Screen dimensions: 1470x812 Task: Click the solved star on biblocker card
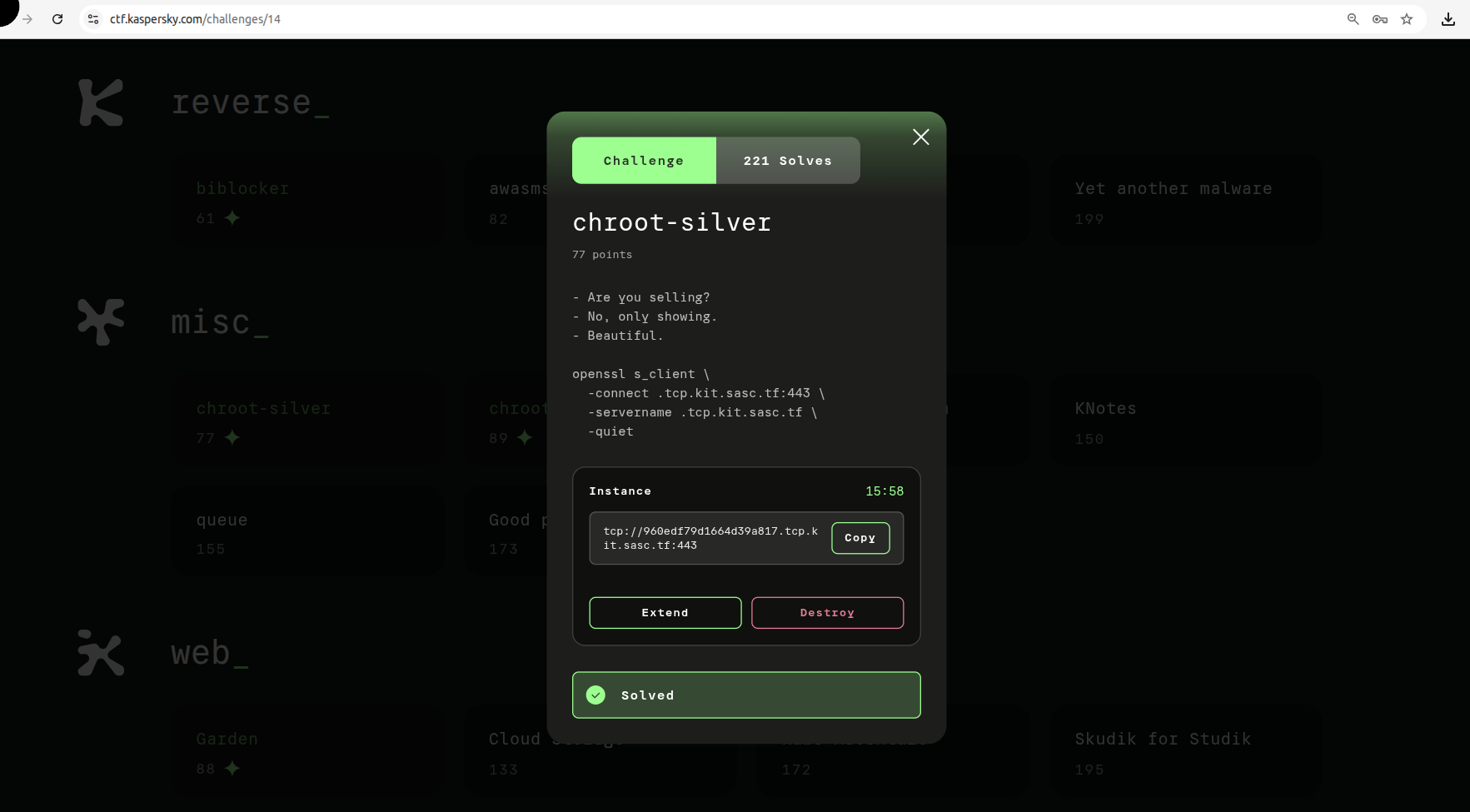tap(232, 218)
